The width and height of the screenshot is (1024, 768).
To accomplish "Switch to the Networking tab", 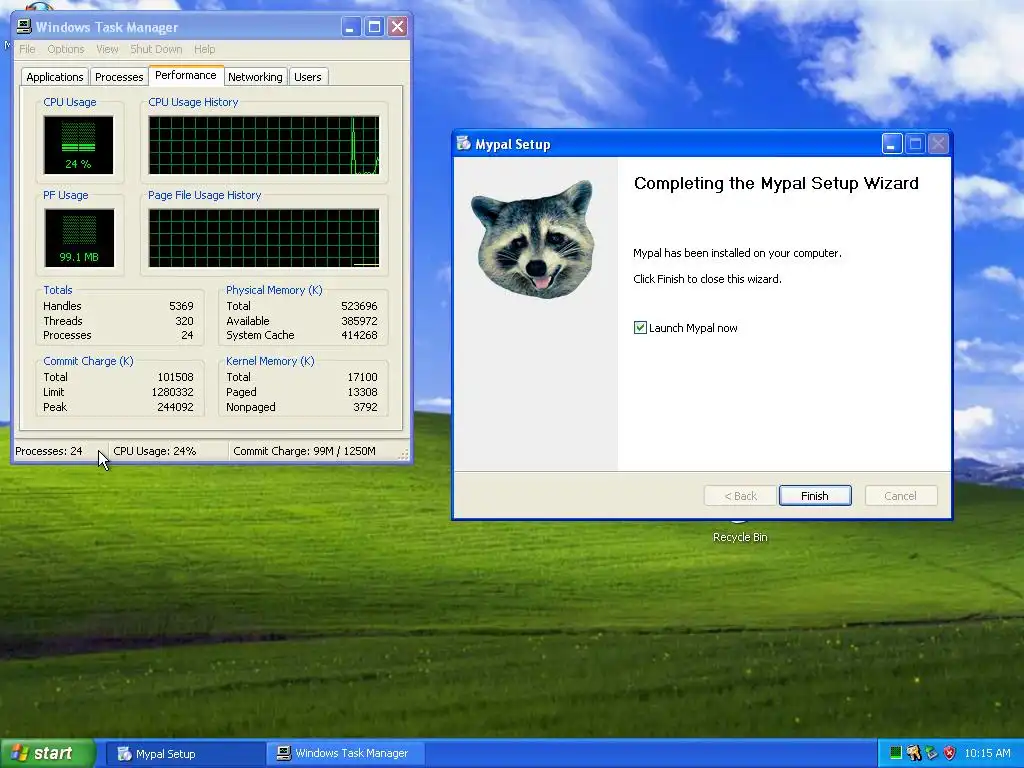I will (x=255, y=77).
